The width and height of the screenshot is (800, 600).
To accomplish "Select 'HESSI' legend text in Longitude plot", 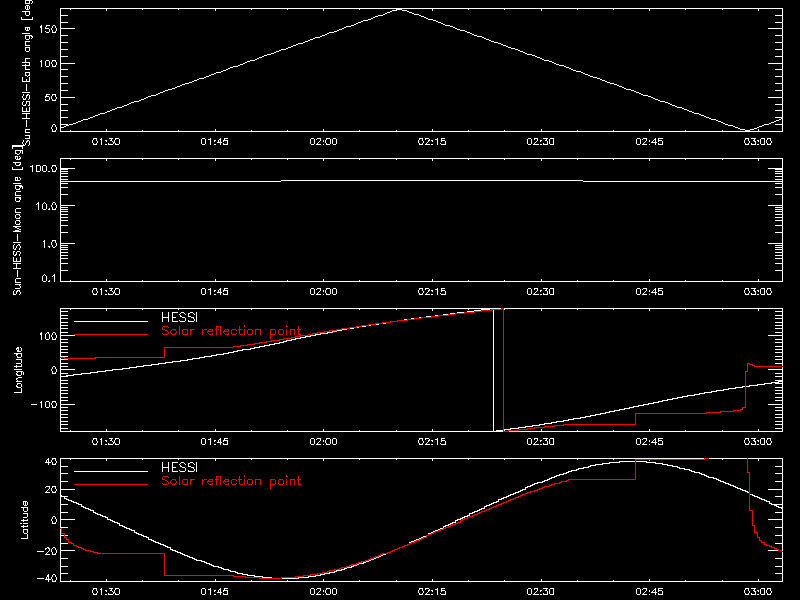I will coord(179,317).
